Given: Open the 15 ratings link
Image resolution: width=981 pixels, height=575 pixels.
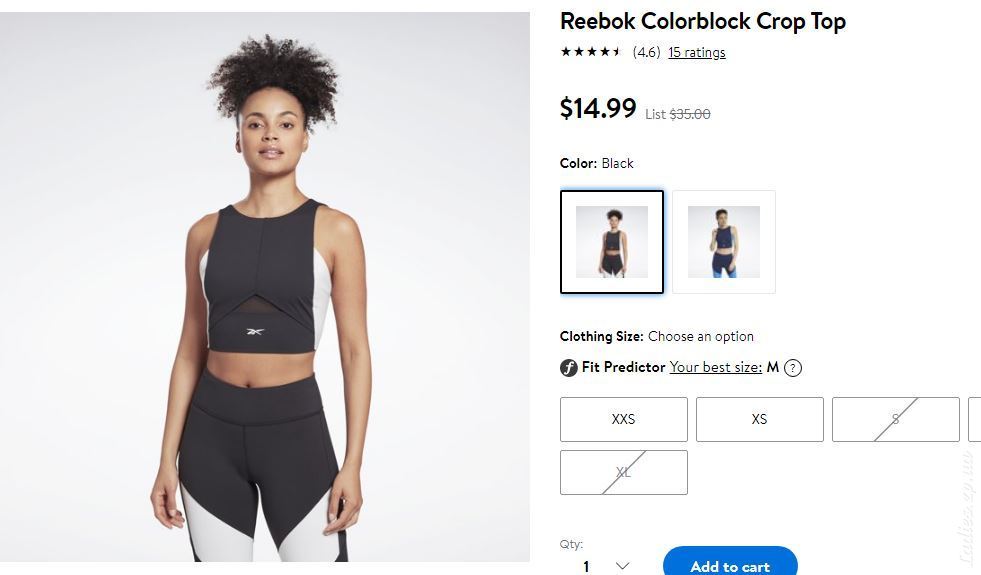Looking at the screenshot, I should pos(697,53).
